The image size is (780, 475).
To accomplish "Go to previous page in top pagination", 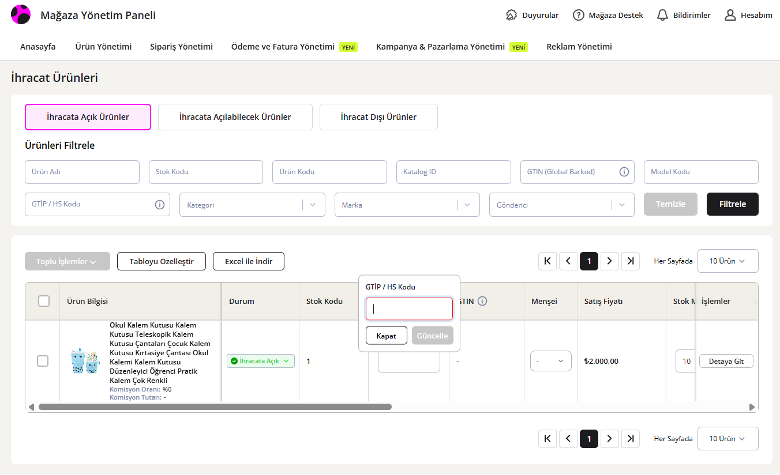I will (x=568, y=261).
